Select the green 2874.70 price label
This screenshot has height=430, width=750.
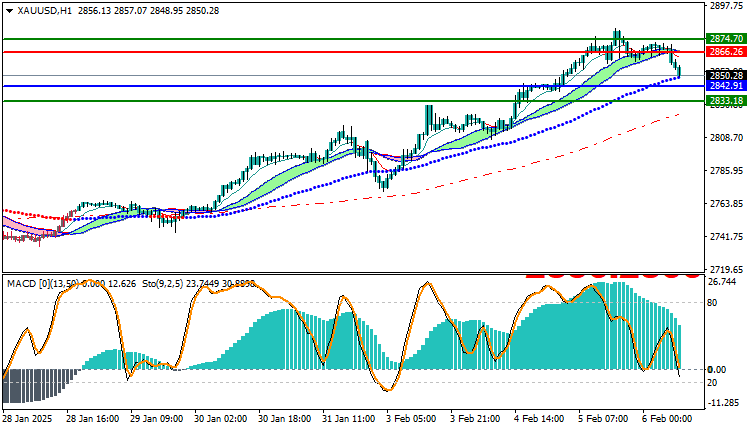726,39
